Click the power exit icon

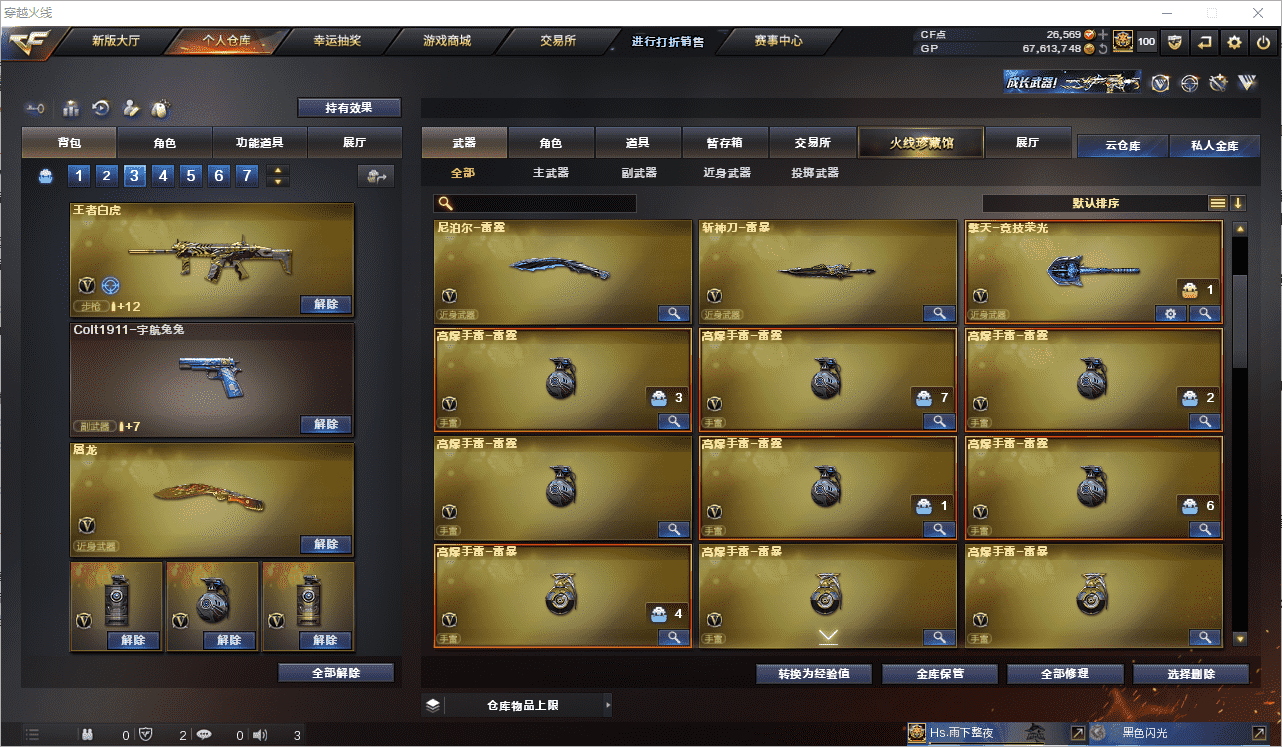click(x=1263, y=42)
